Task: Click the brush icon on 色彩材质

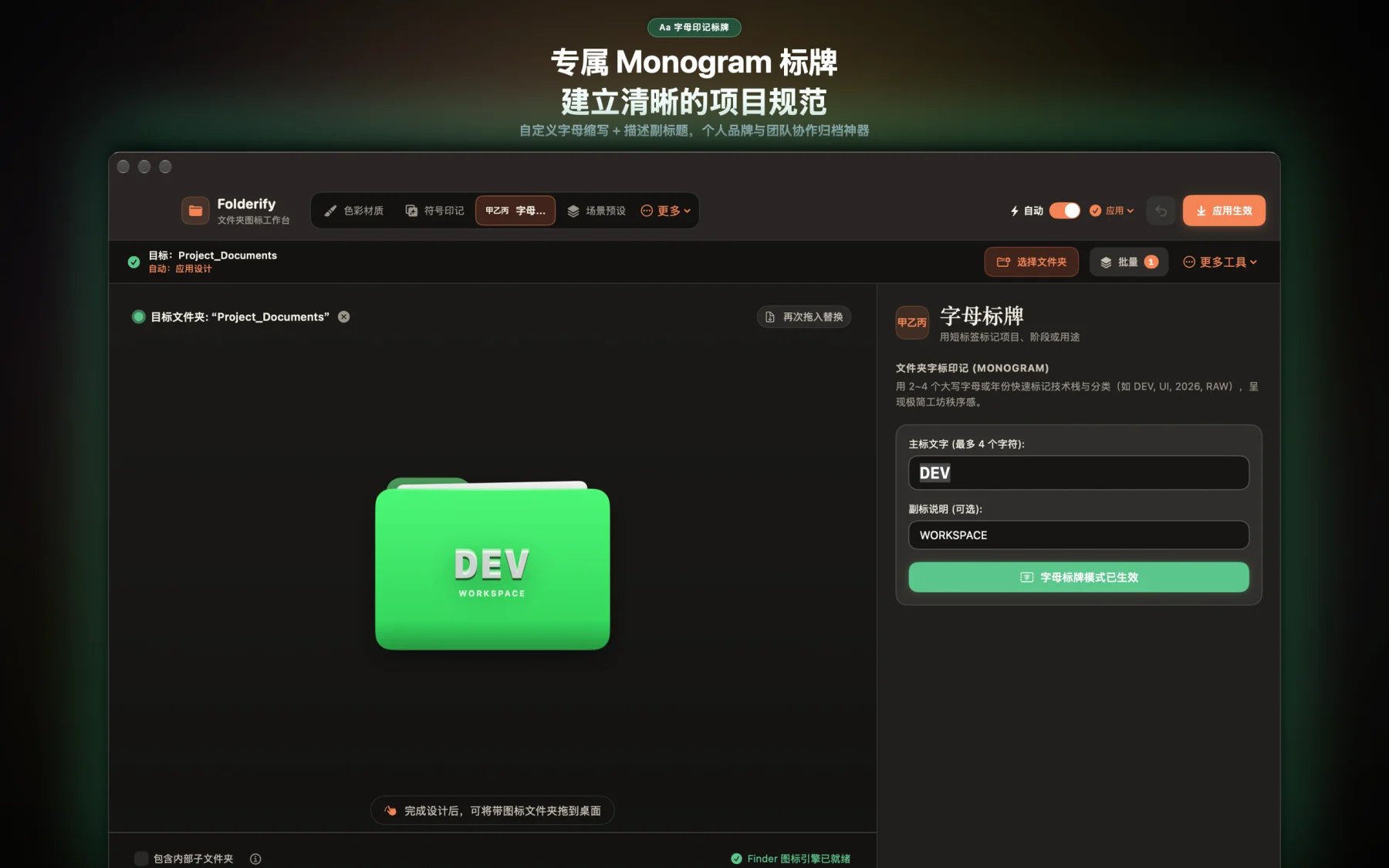Action: [x=330, y=211]
